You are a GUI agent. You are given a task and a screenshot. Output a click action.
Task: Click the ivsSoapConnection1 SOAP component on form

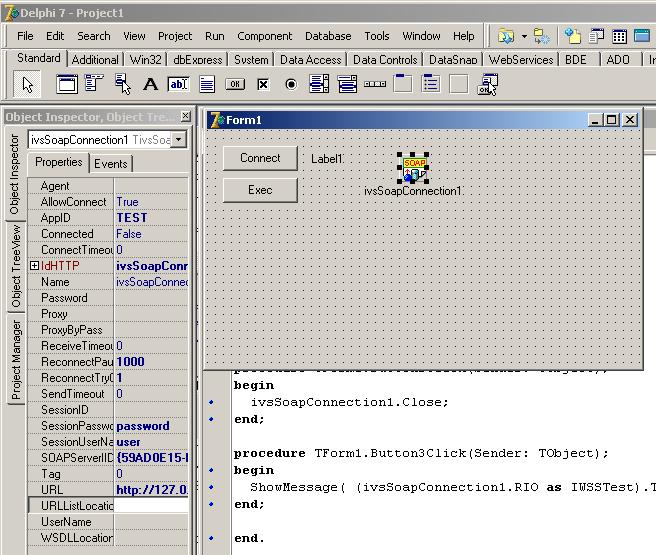click(414, 168)
